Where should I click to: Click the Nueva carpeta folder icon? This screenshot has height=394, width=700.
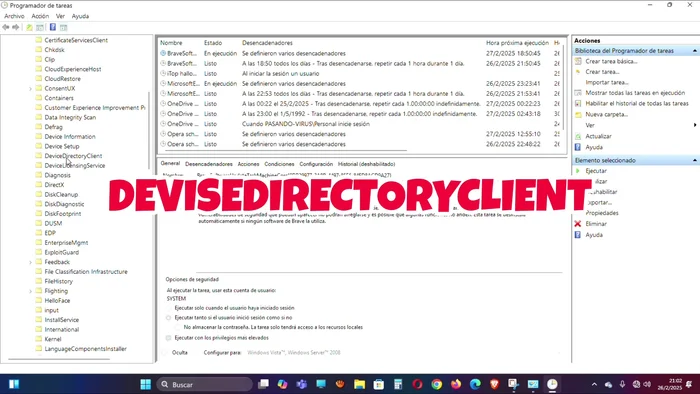(x=578, y=114)
